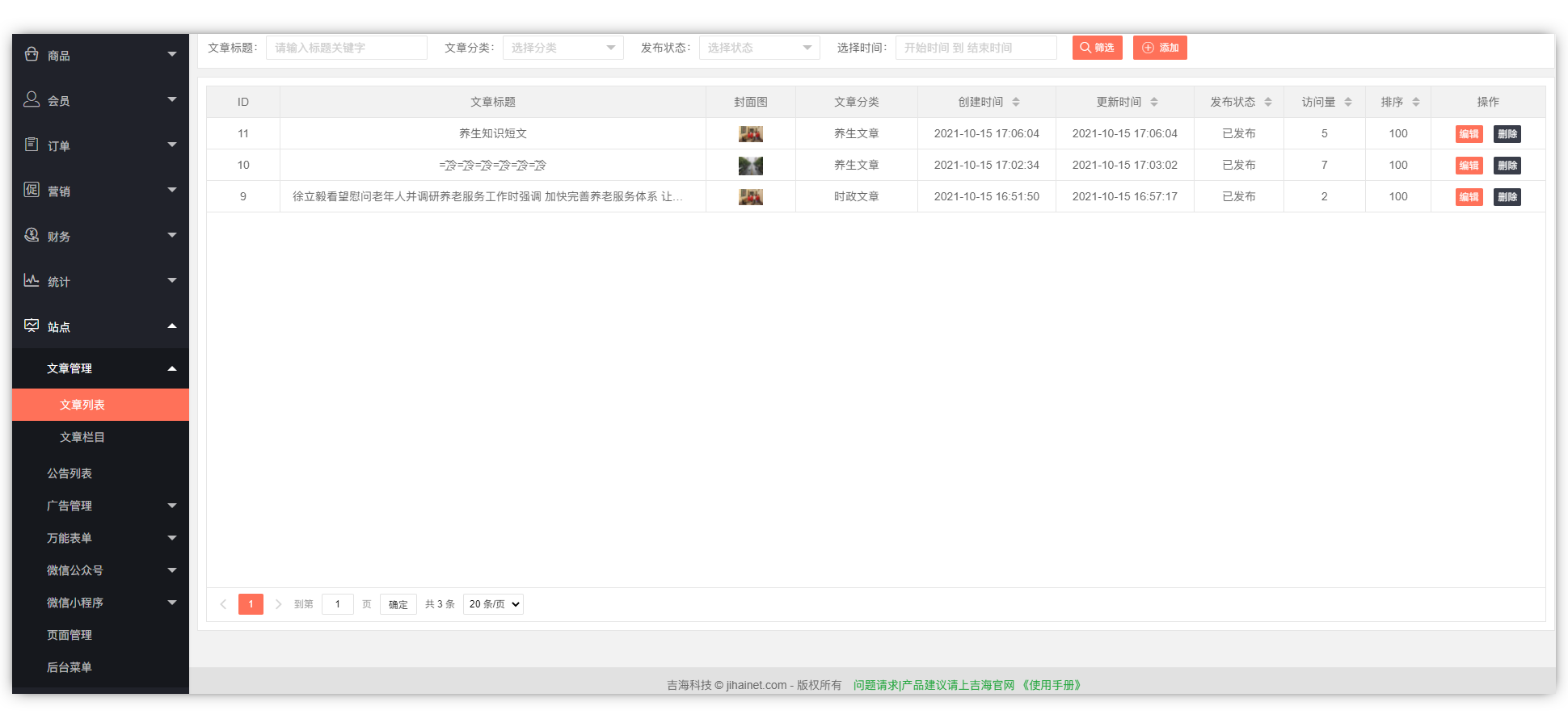This screenshot has width=1568, height=727.
Task: Click the 会员 person icon
Action: coord(32,99)
